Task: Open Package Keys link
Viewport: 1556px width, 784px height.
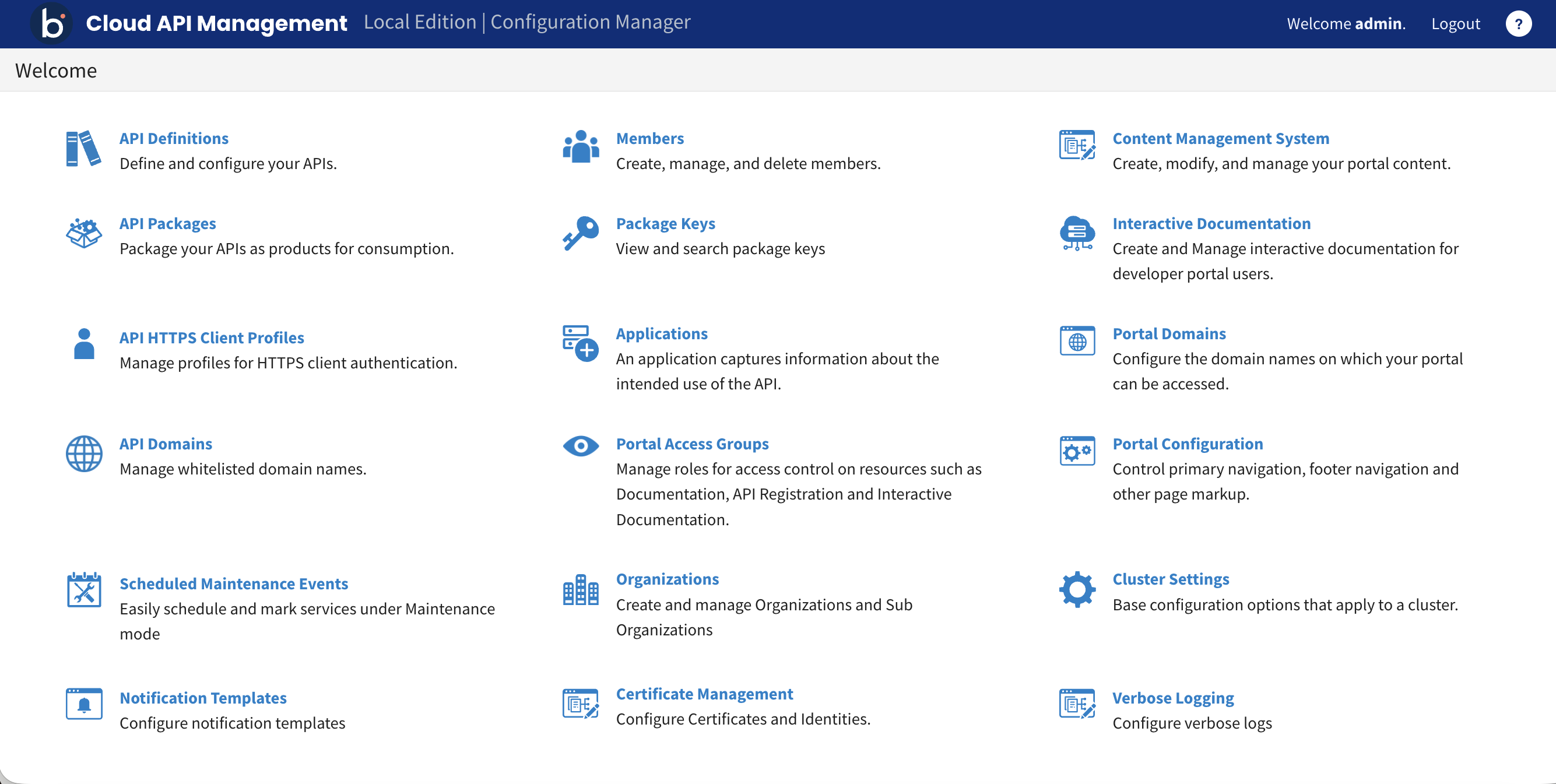Action: pos(666,223)
